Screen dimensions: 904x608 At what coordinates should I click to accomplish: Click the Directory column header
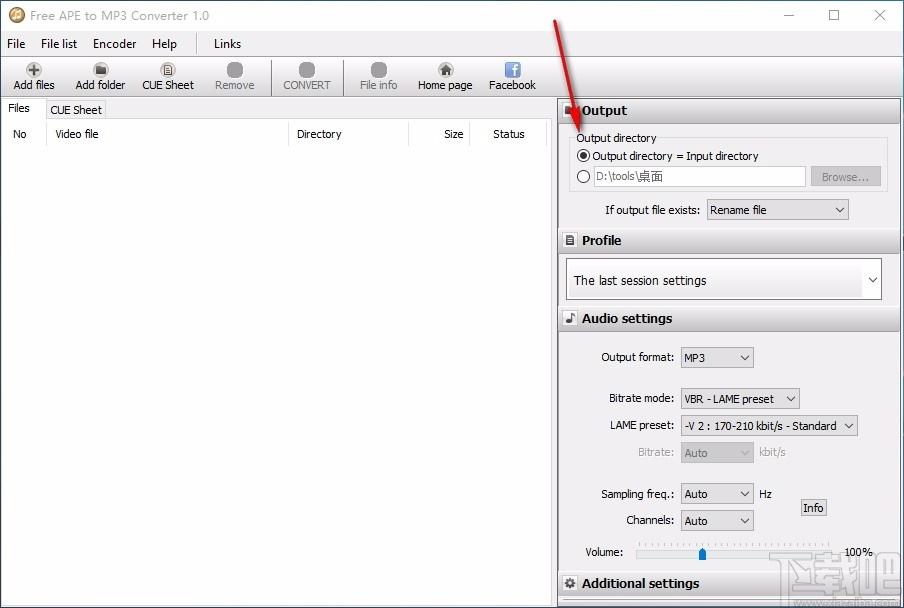(x=348, y=134)
